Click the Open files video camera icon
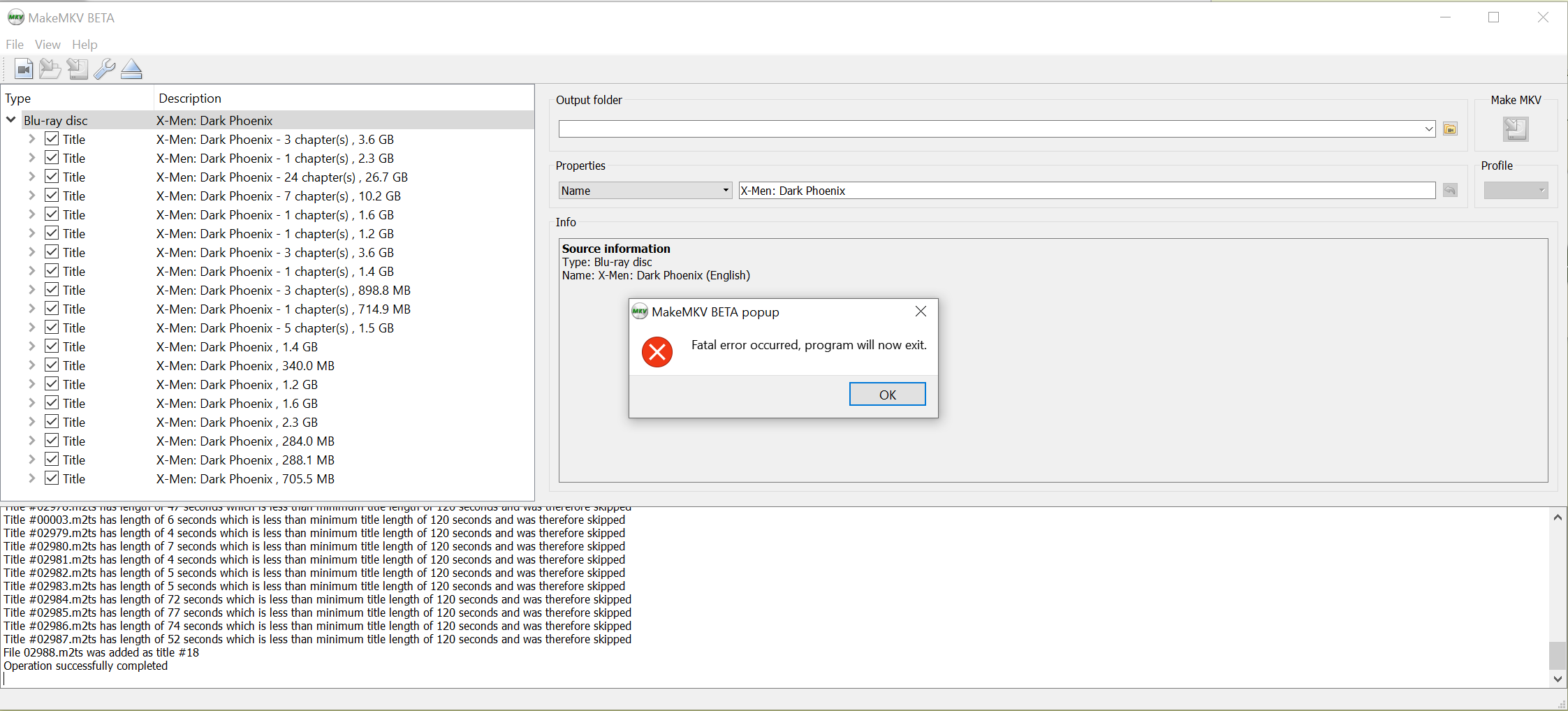The height and width of the screenshot is (711, 1568). (x=23, y=69)
